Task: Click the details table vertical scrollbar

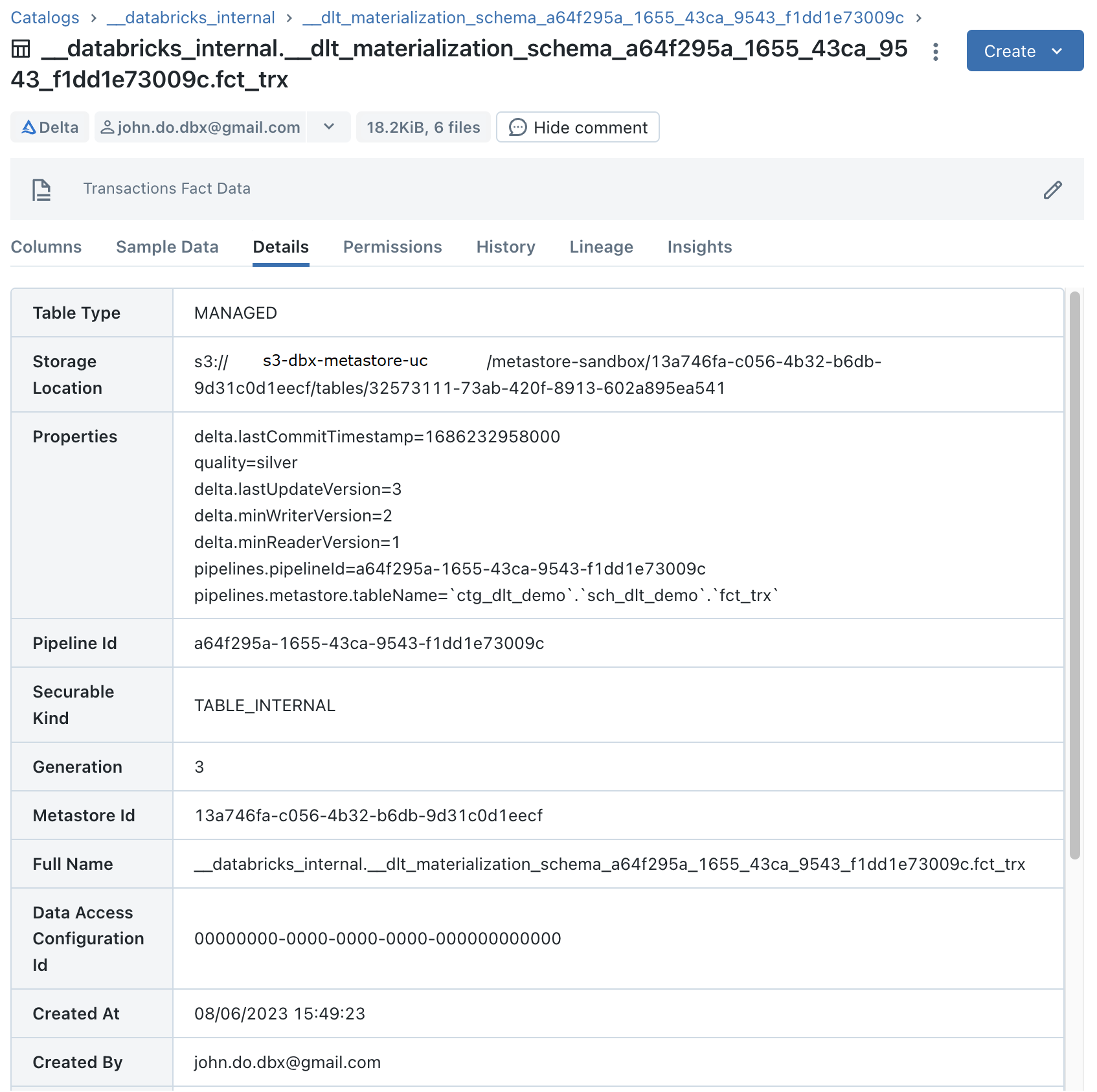Action: pyautogui.click(x=1074, y=575)
